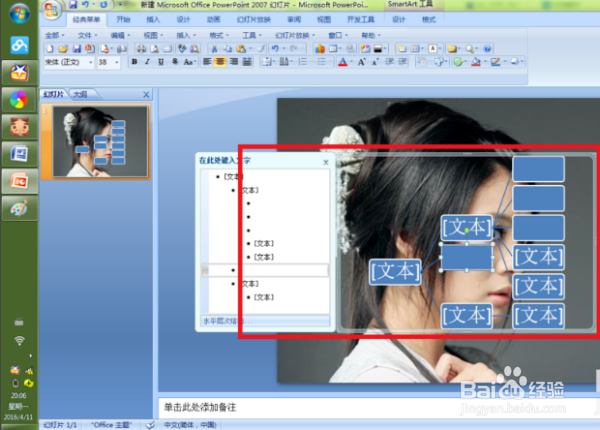Switch to the 审阅 ribbon tab

[x=294, y=20]
